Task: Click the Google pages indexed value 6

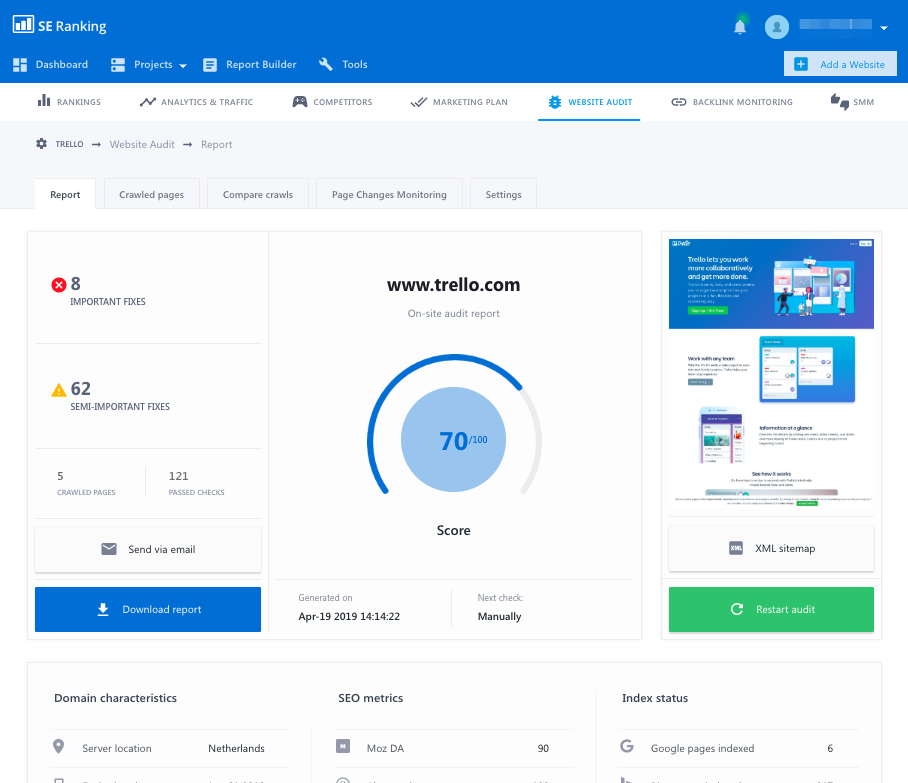Action: 830,748
